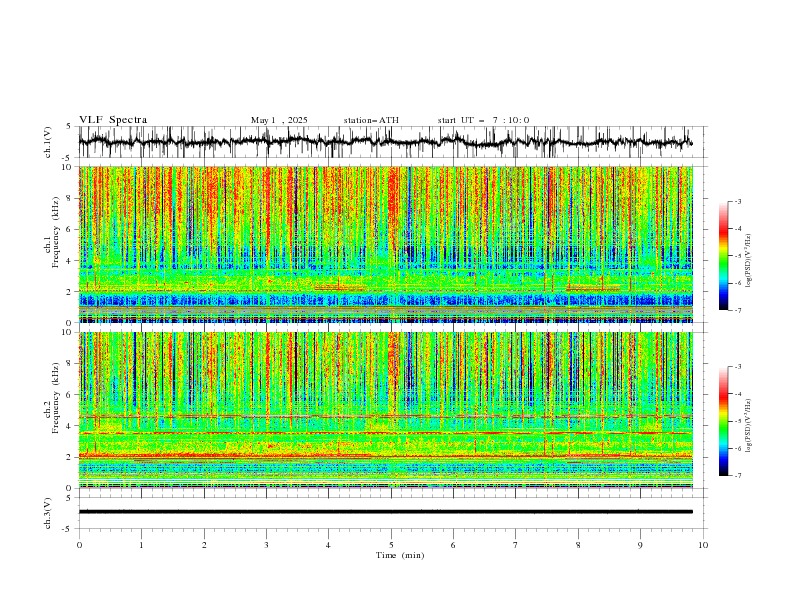Screen dimensions: 792x612
Task: Click the ch.2 PSD color bar
Action: click(x=723, y=421)
